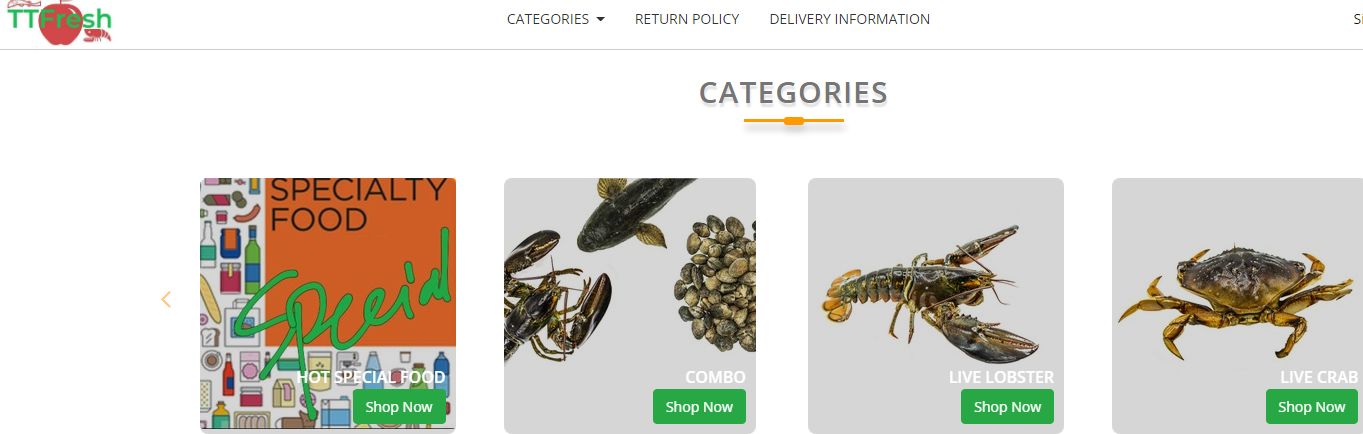This screenshot has height=434, width=1363.
Task: Go to the previous carousel slide arrow
Action: tap(166, 299)
